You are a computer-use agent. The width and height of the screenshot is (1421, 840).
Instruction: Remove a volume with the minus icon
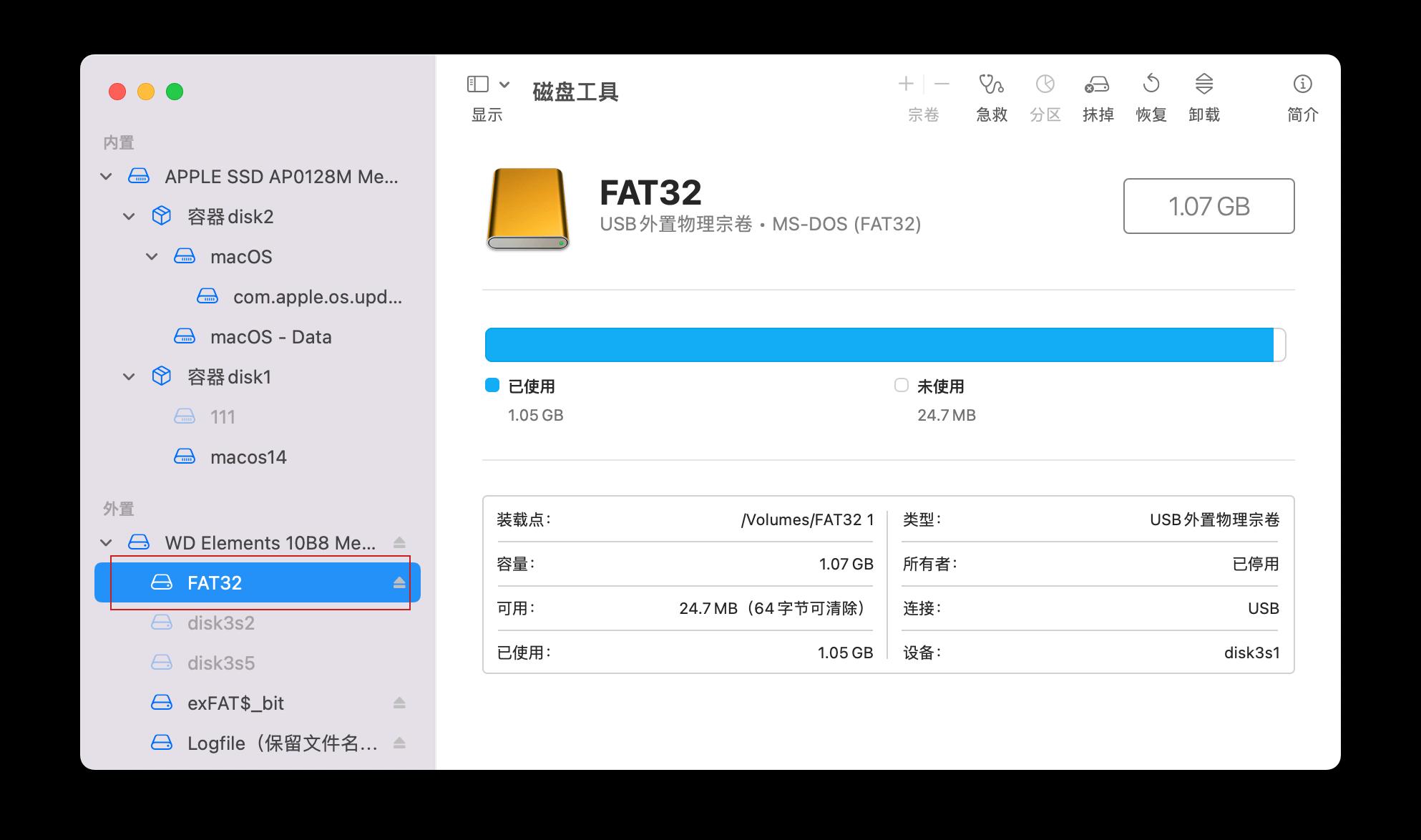pyautogui.click(x=942, y=84)
